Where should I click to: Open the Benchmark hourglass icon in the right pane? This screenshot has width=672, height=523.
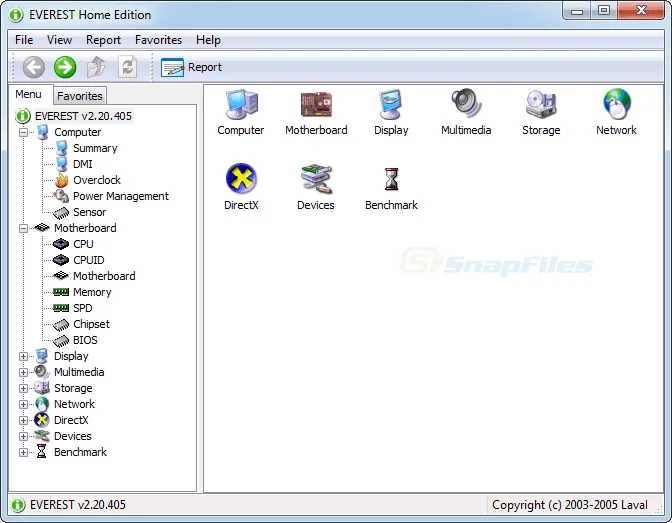pos(391,187)
